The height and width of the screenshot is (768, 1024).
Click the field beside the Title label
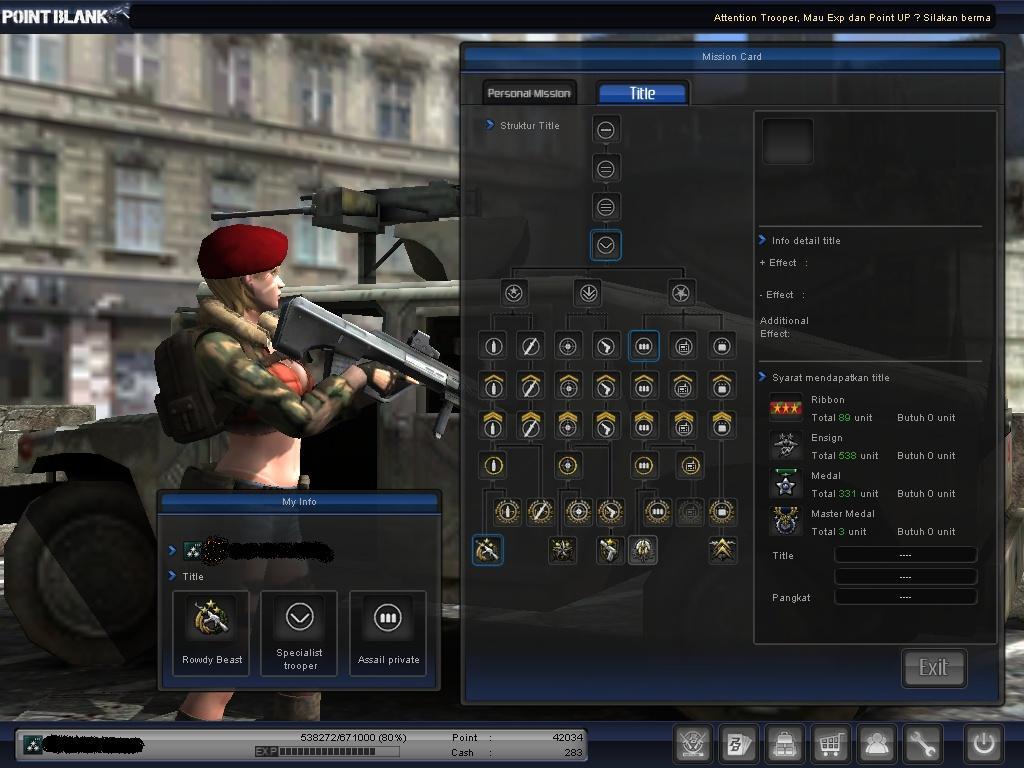905,555
